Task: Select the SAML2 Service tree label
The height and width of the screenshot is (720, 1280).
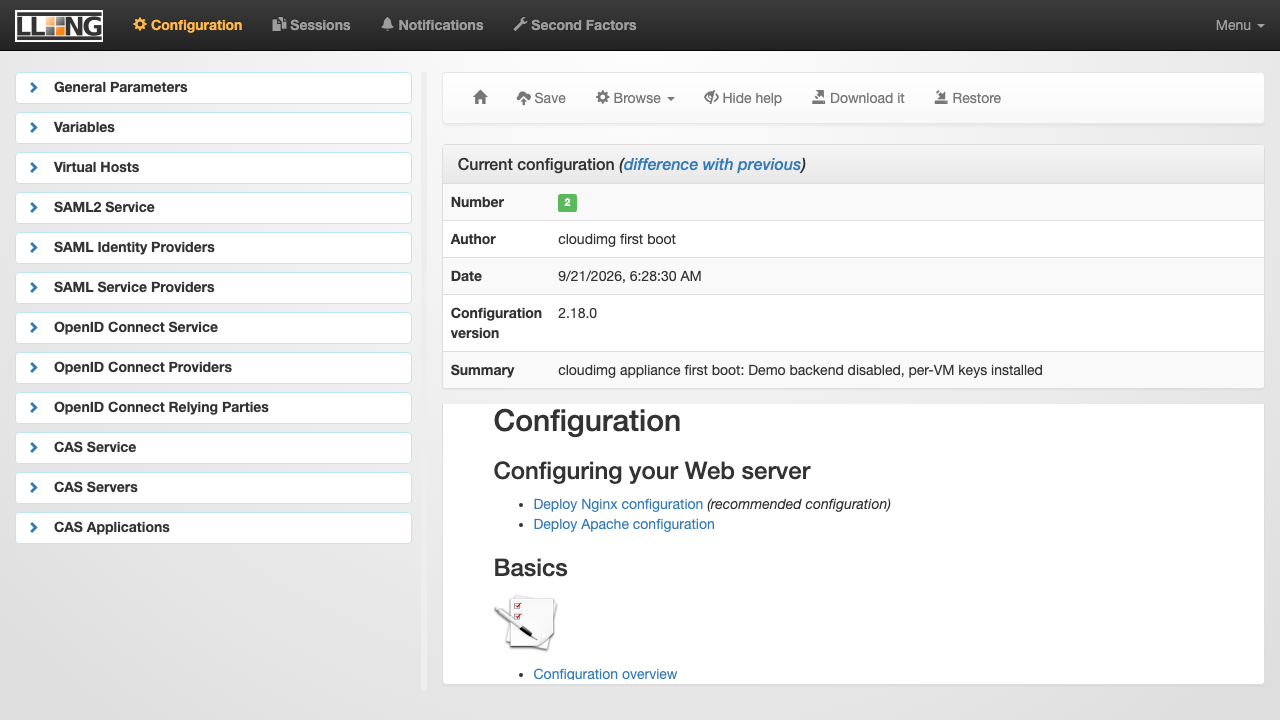Action: (104, 207)
